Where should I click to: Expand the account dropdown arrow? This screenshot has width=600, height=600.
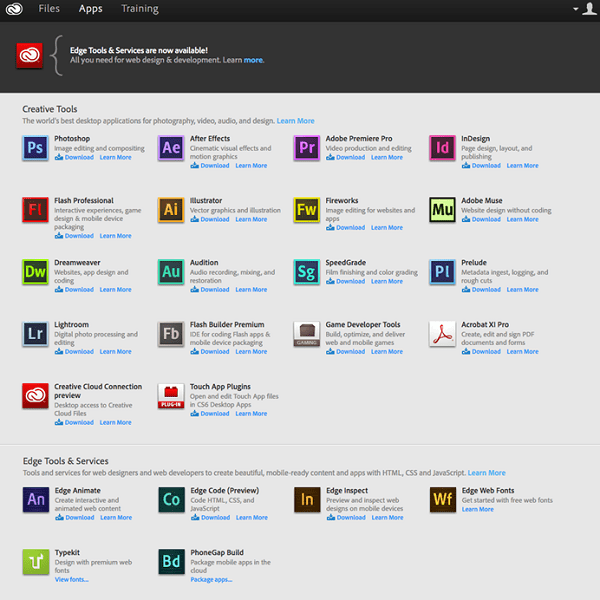(576, 9)
